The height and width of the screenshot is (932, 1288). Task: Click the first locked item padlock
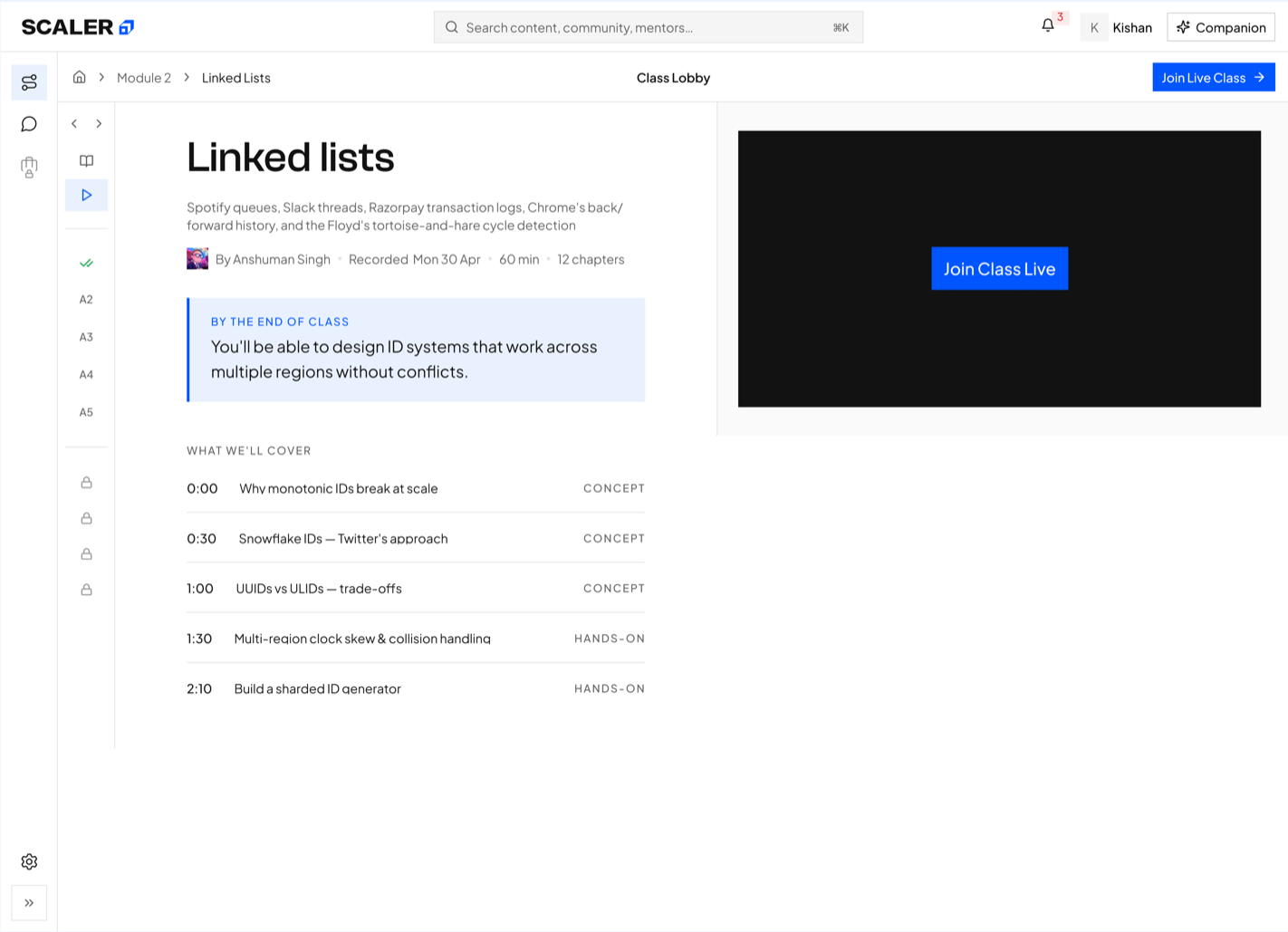(x=86, y=483)
